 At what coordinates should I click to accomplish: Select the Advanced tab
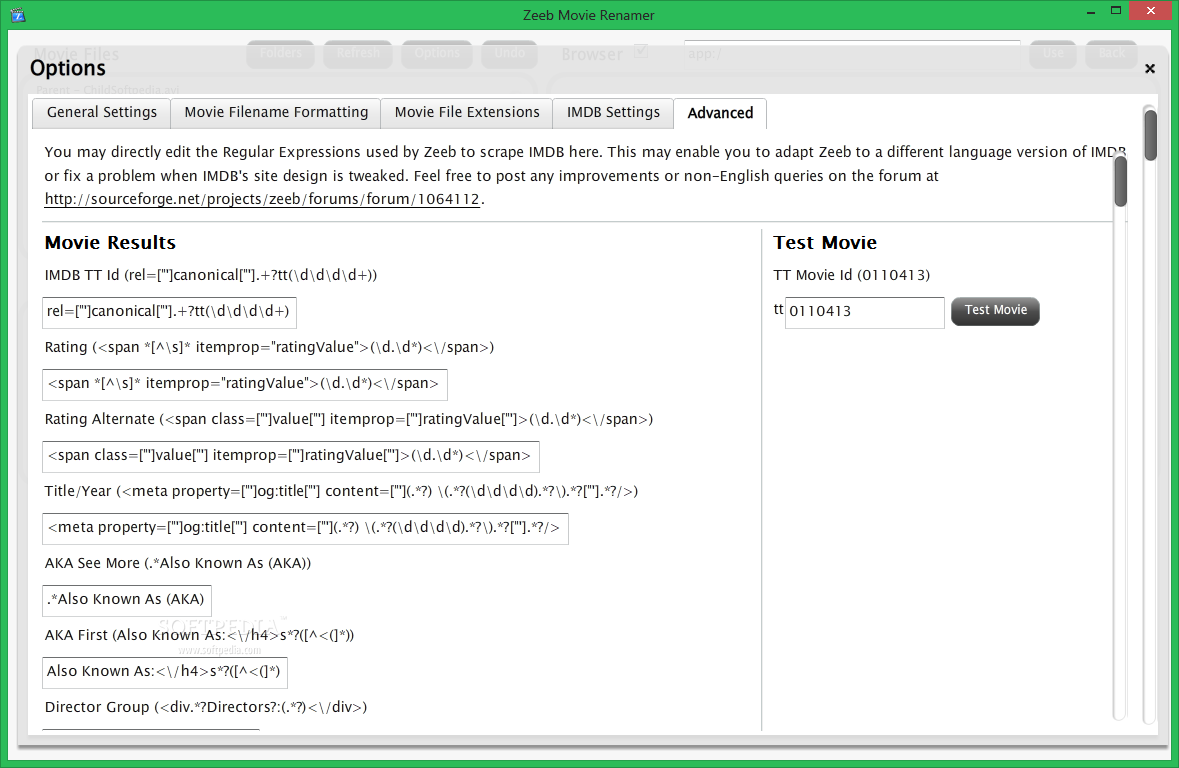pos(720,114)
